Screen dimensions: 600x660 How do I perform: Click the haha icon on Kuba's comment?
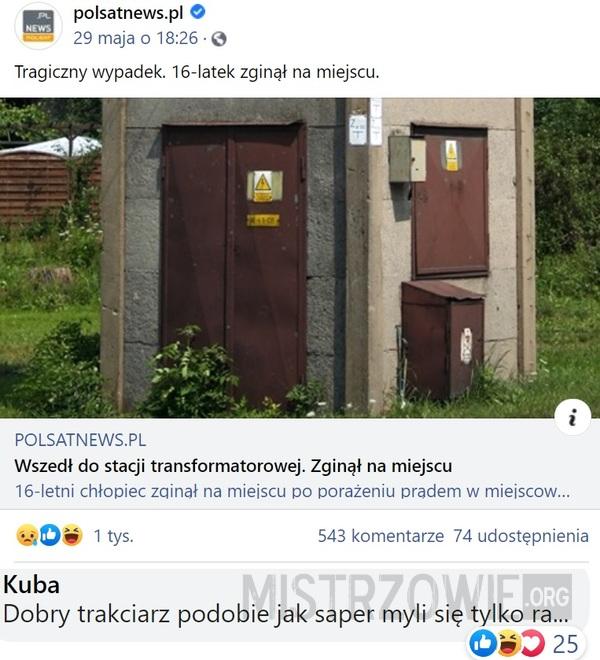coord(509,644)
